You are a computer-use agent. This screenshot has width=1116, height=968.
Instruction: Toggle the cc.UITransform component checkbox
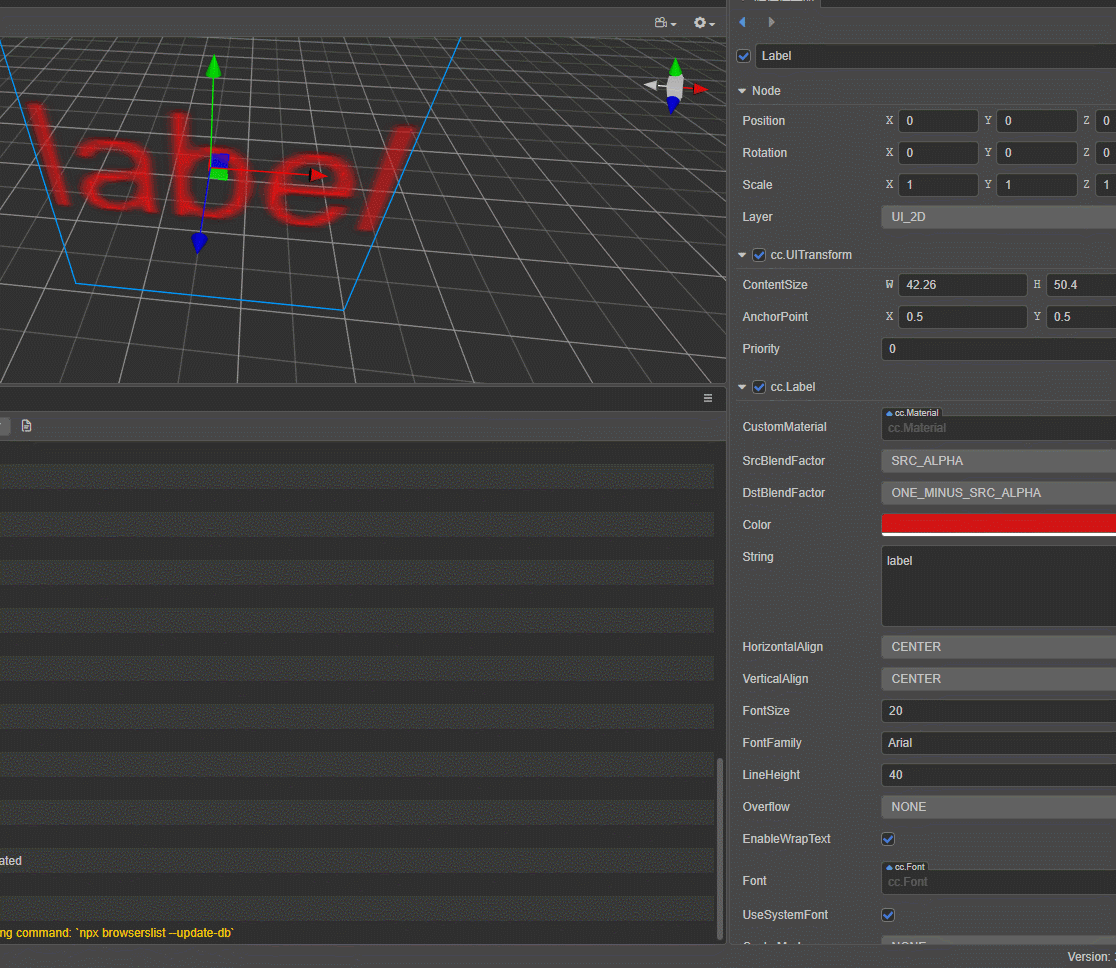759,255
